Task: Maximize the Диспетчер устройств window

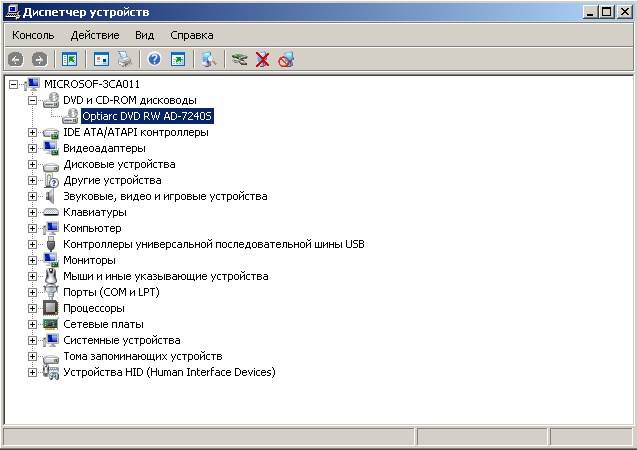Action: (x=606, y=12)
